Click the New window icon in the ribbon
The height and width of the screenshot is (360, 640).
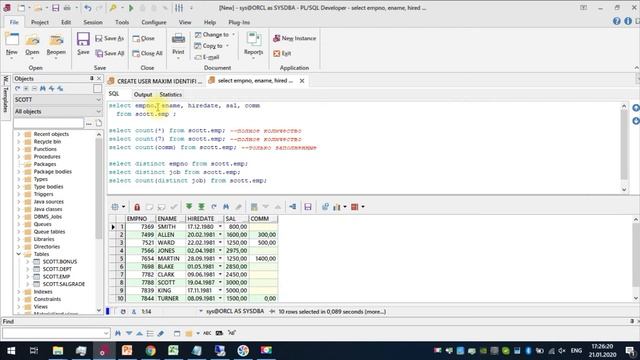click(x=11, y=40)
